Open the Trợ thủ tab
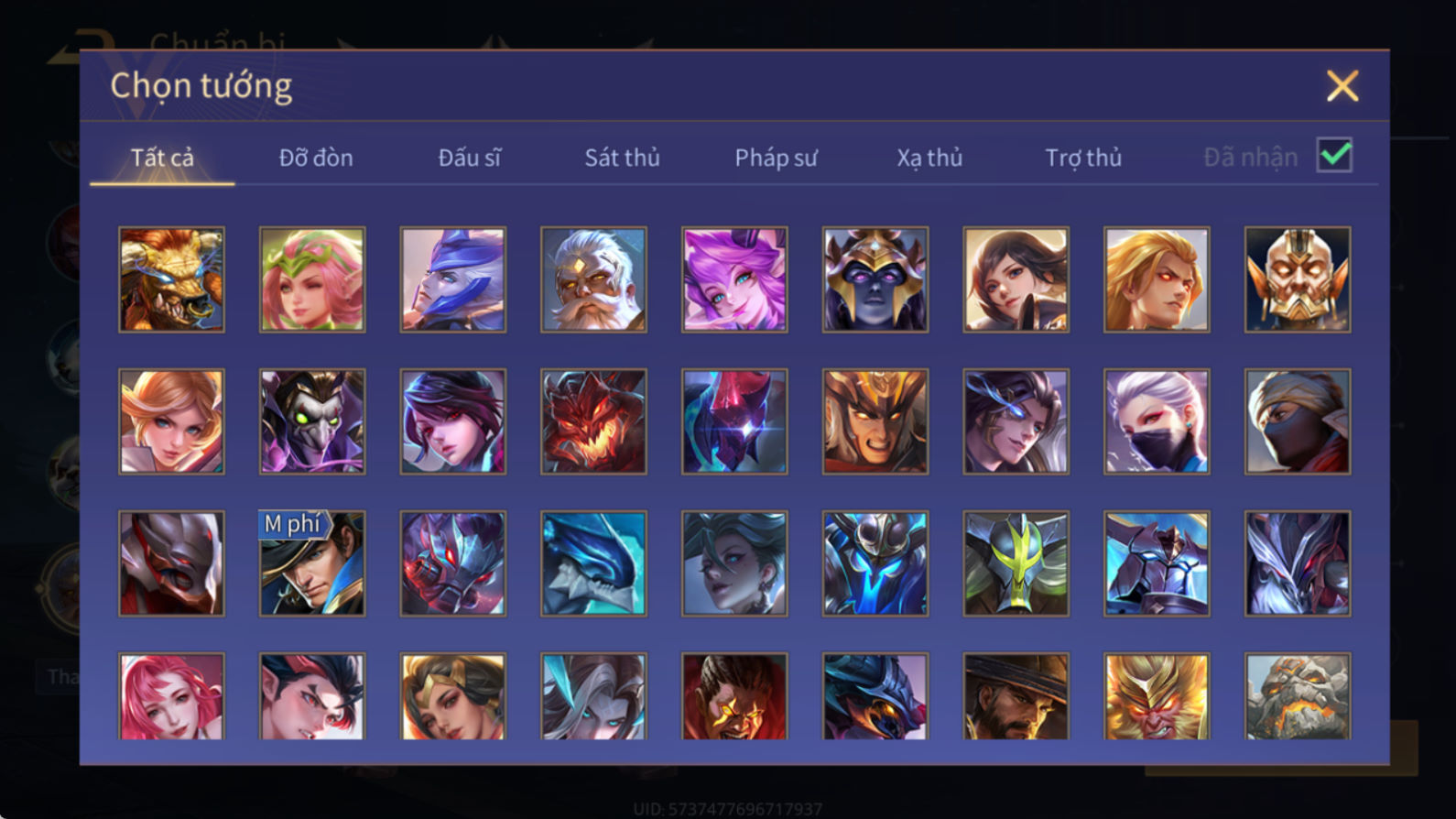 point(1083,158)
